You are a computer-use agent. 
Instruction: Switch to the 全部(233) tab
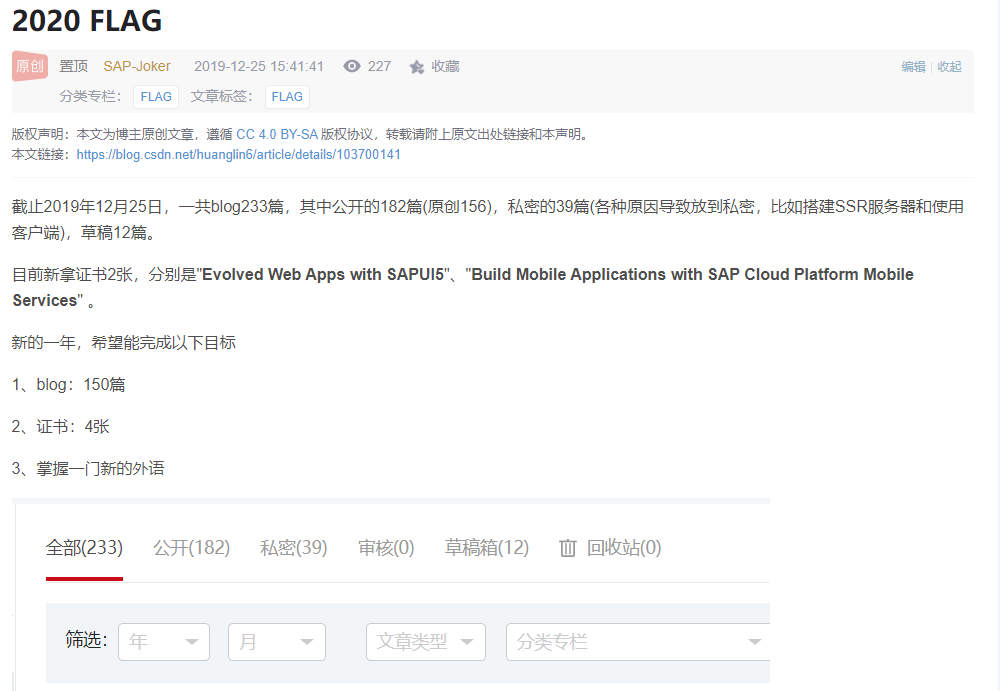pos(84,547)
